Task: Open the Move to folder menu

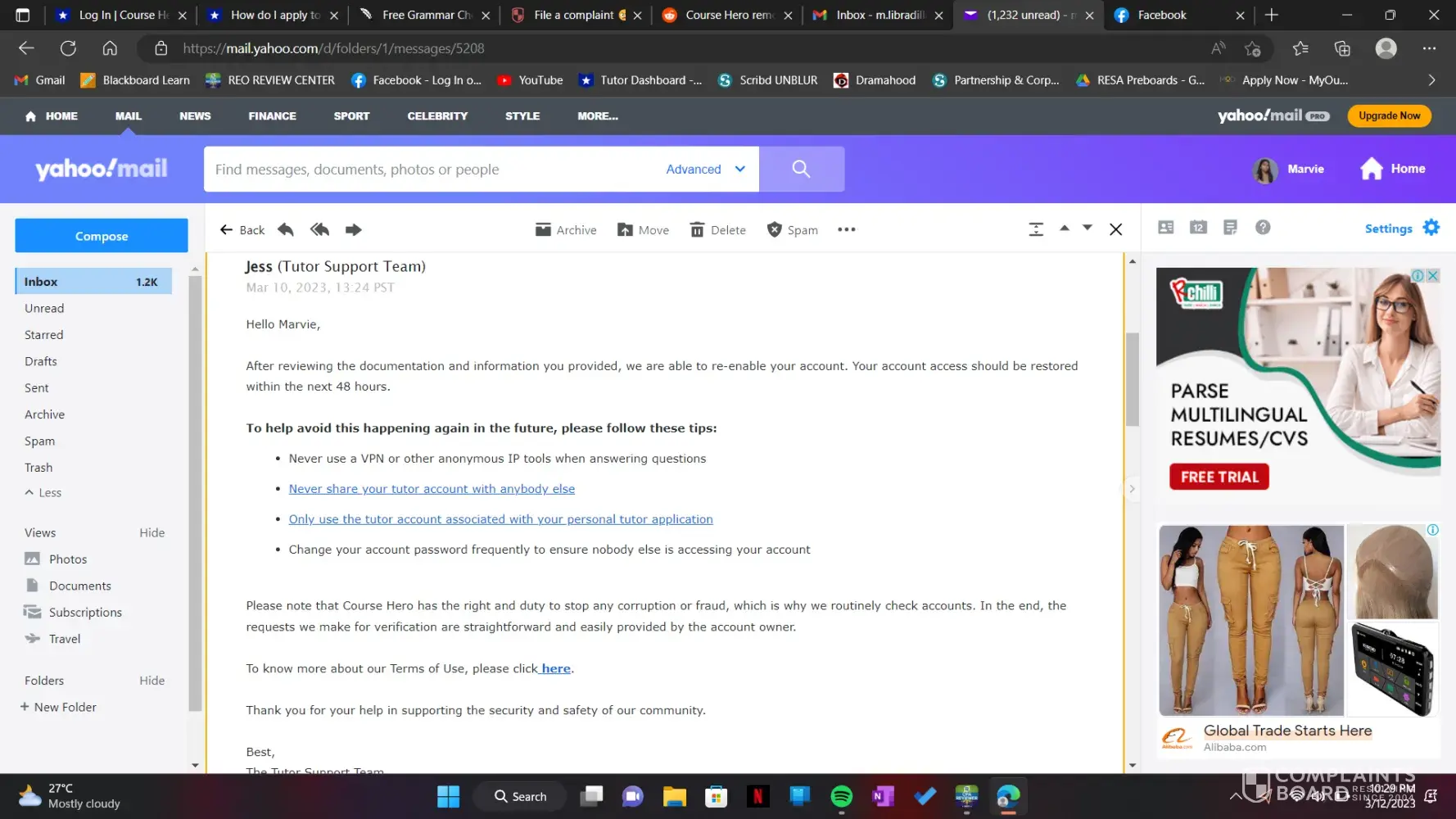Action: [643, 230]
